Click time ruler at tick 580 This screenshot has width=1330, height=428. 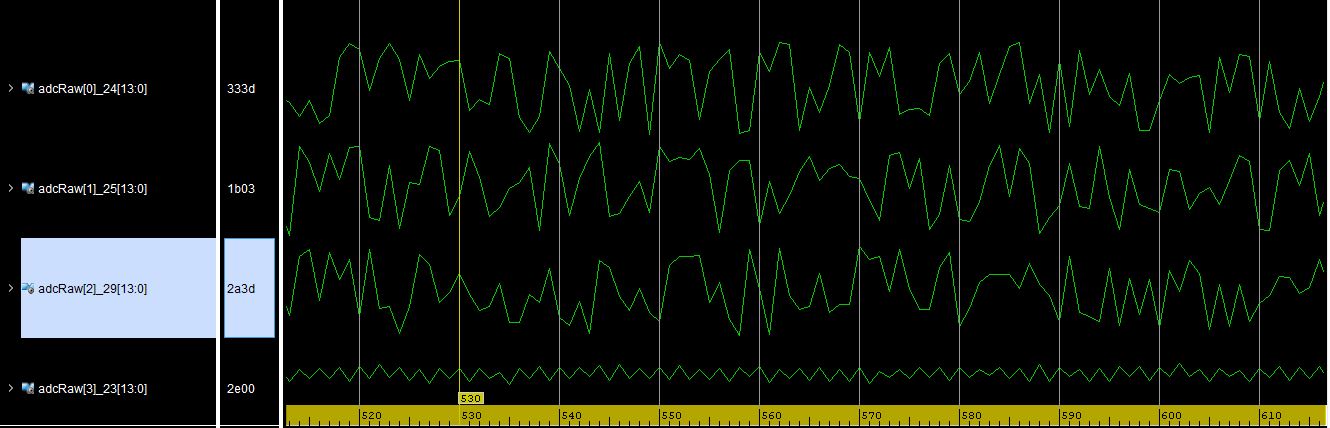971,415
